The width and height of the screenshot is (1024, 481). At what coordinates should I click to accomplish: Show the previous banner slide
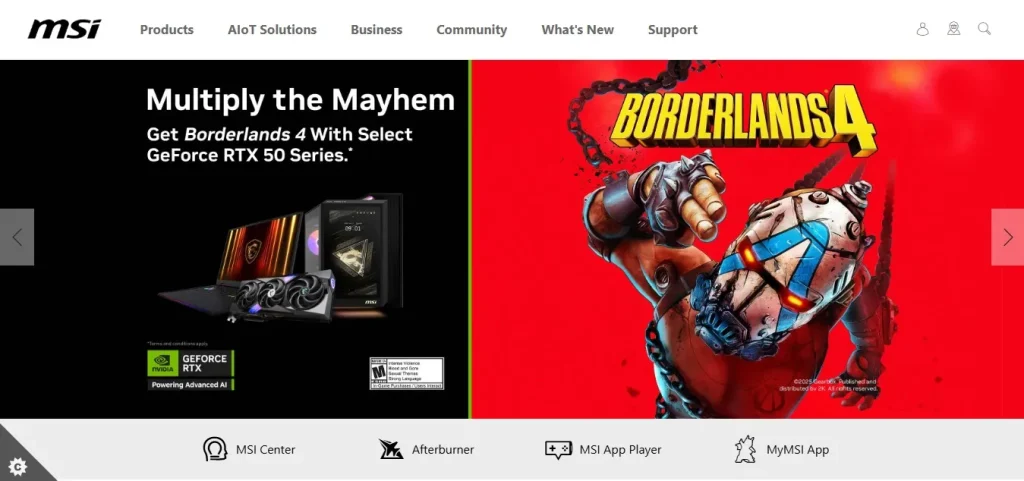(17, 237)
